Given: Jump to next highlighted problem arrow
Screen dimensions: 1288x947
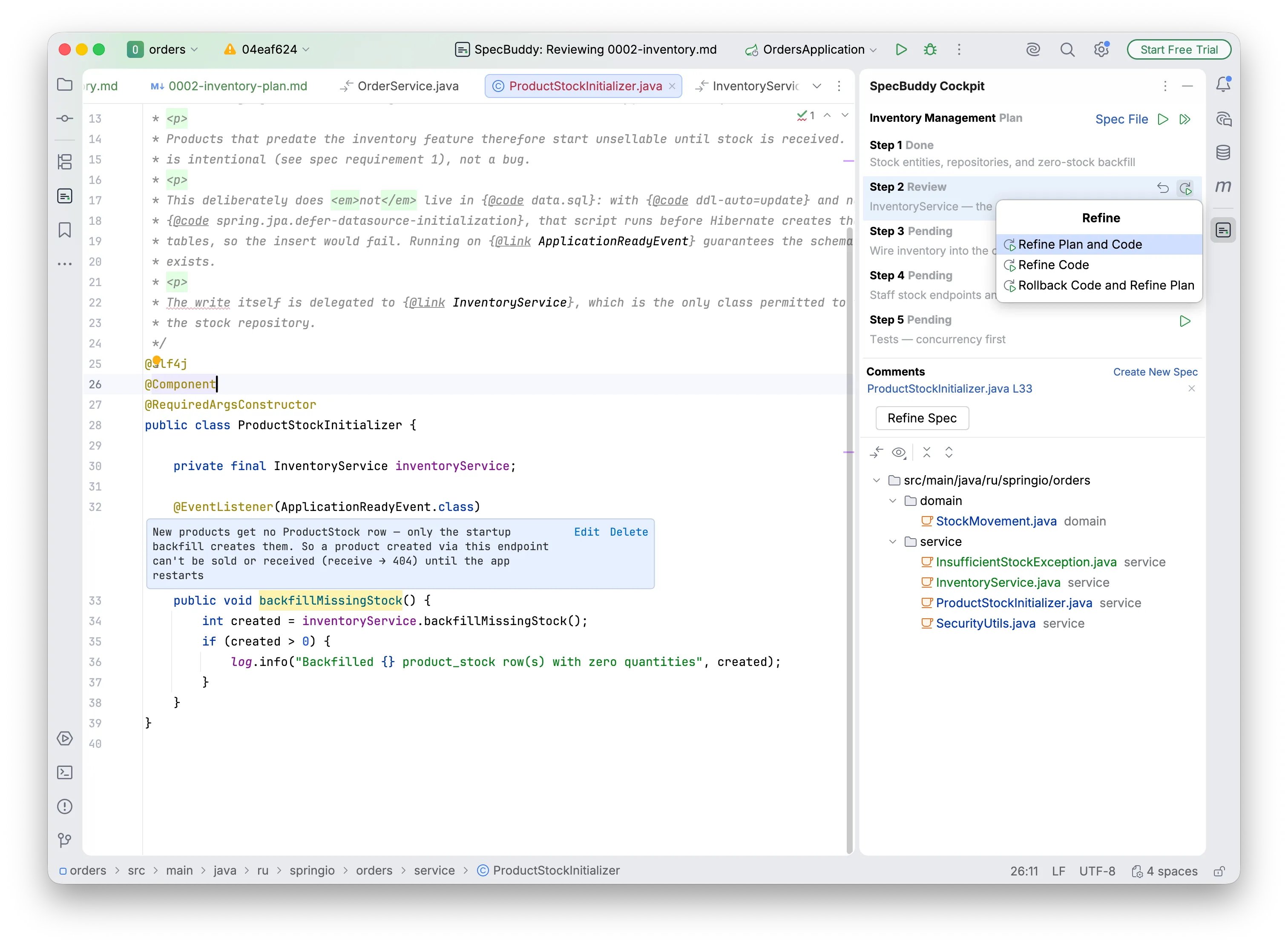Looking at the screenshot, I should [x=845, y=116].
